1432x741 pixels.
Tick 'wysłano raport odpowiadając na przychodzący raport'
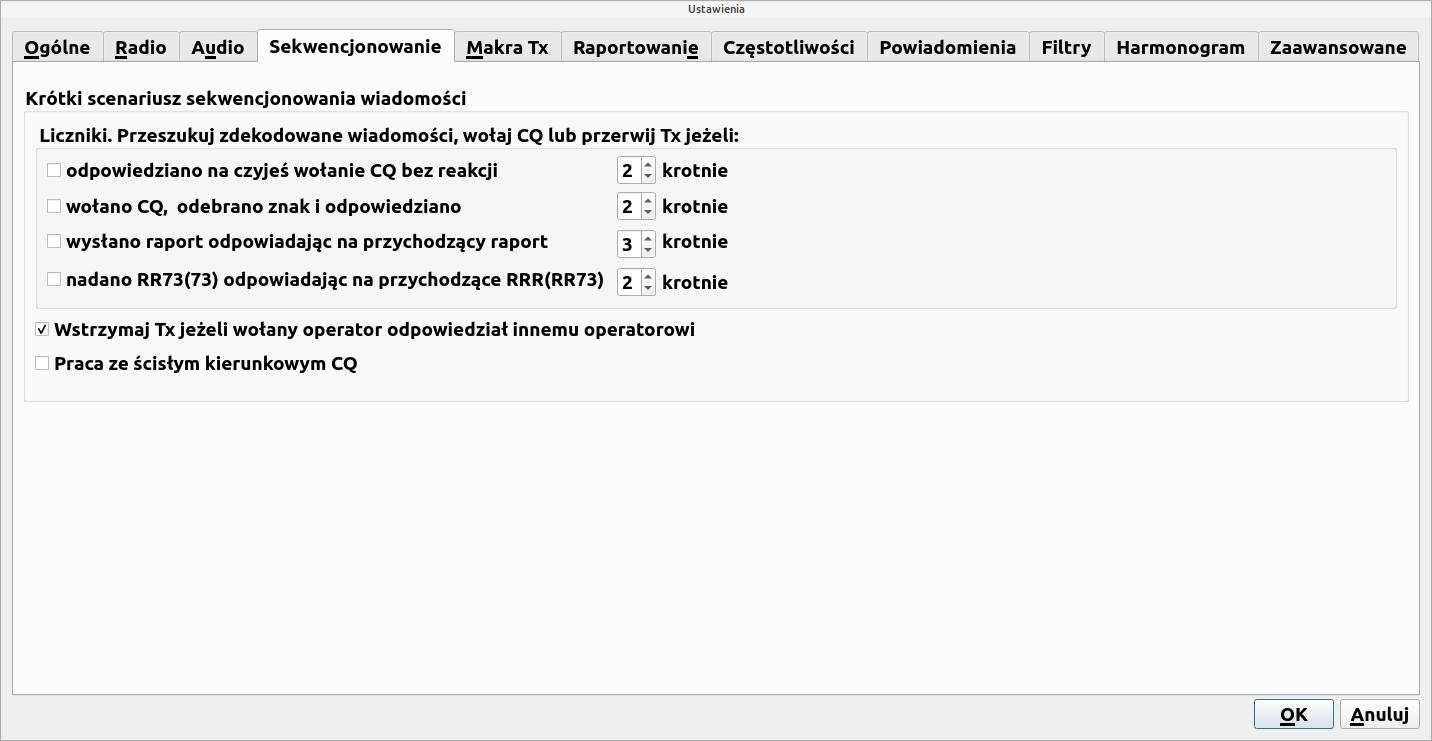[54, 242]
